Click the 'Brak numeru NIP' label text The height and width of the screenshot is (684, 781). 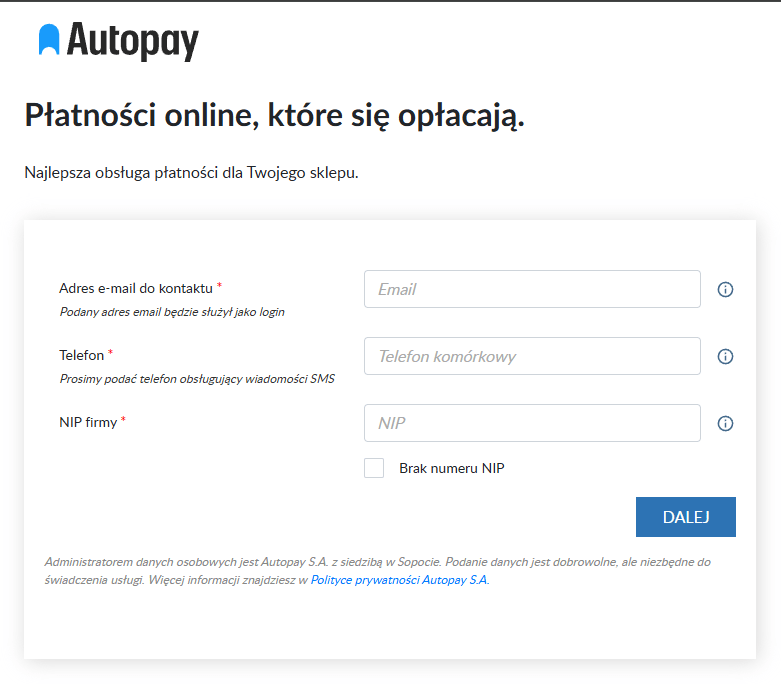(x=451, y=468)
